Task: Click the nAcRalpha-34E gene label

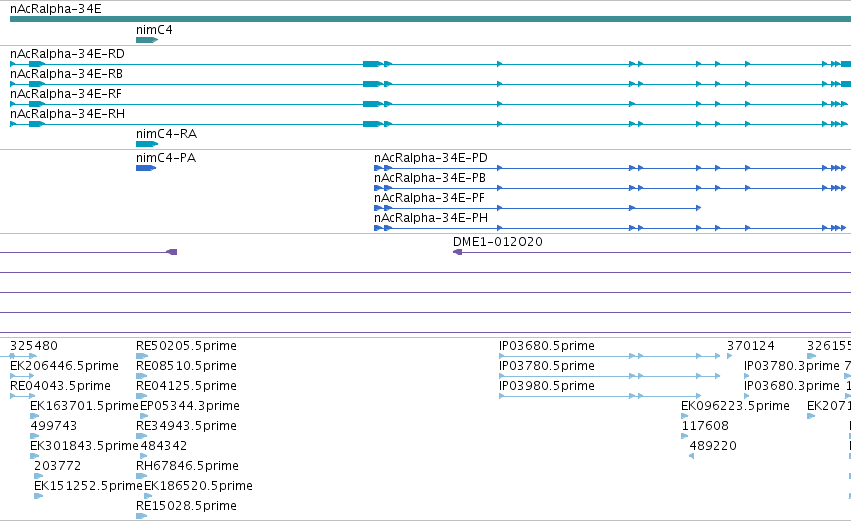Action: pos(55,9)
